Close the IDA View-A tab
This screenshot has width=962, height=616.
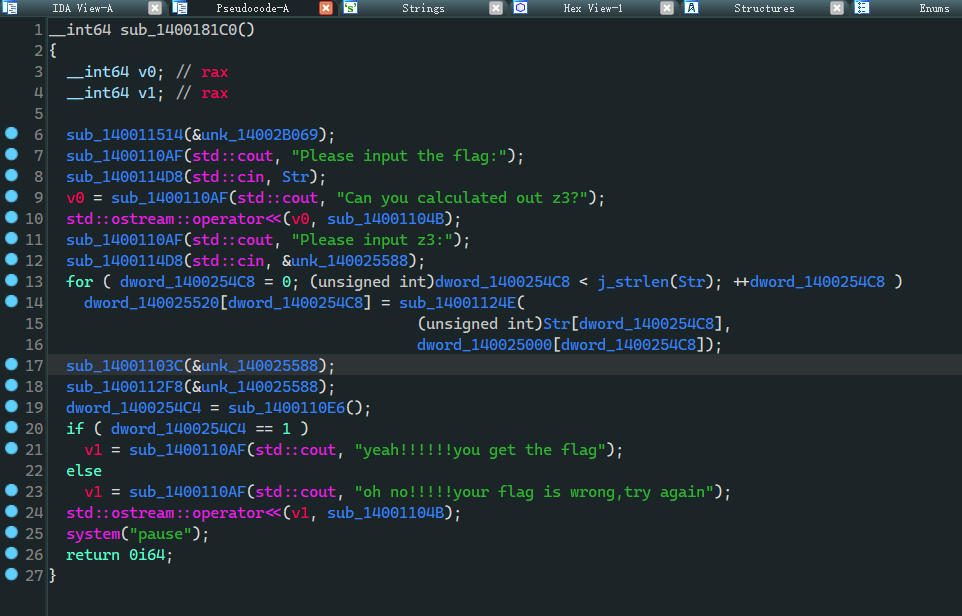[155, 8]
